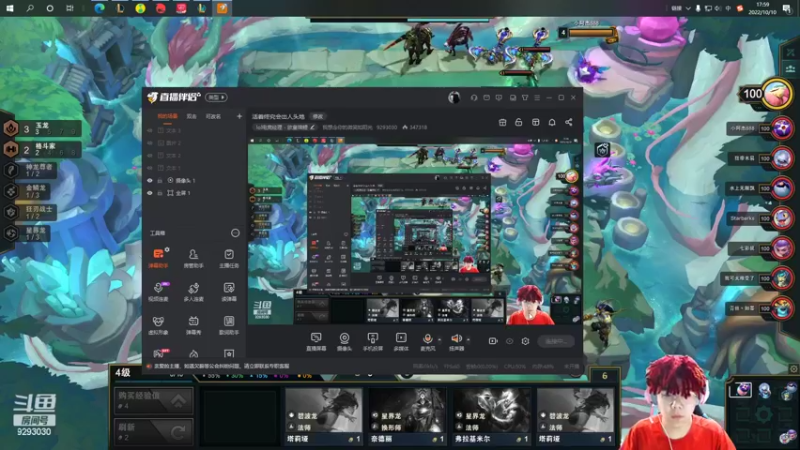Toggle visibility of 文本 1 source
Image resolution: width=800 pixels, height=450 pixels.
click(x=149, y=168)
